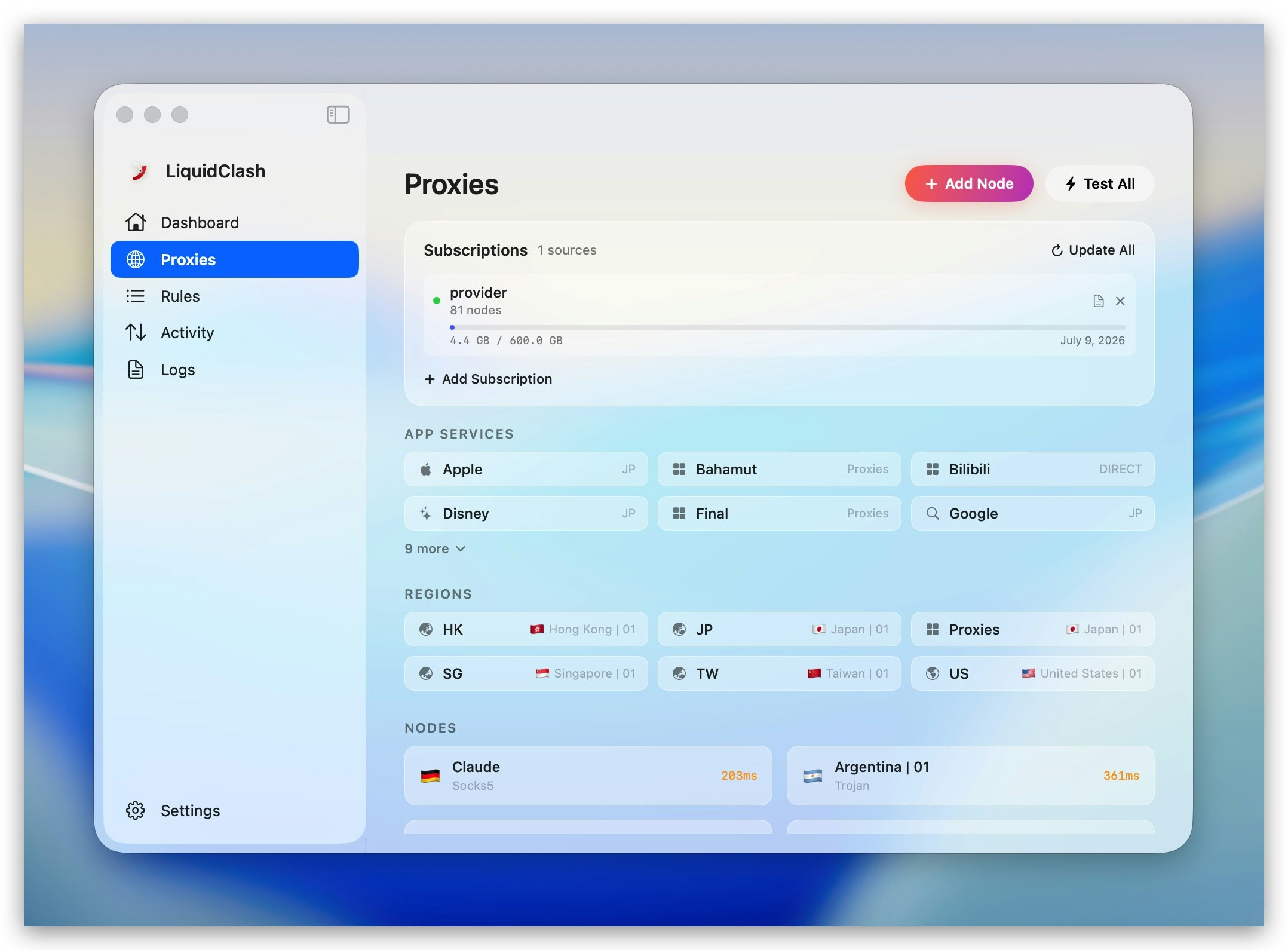The width and height of the screenshot is (1288, 950).
Task: Click Add Subscription link
Action: pyautogui.click(x=488, y=379)
